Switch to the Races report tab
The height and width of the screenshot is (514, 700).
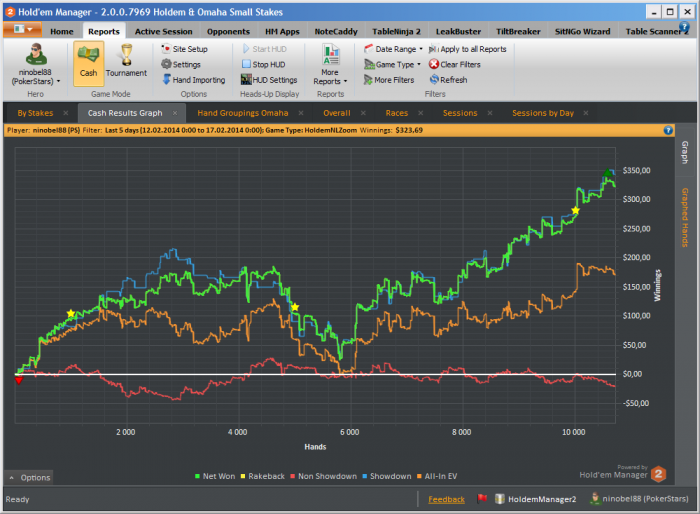396,113
